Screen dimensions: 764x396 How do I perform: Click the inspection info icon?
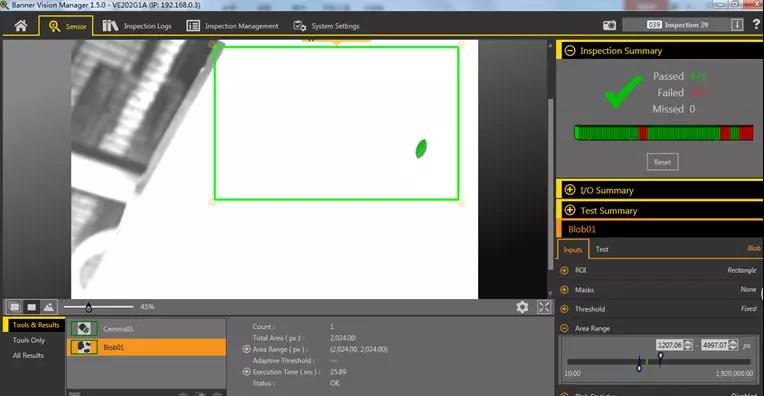[737, 25]
